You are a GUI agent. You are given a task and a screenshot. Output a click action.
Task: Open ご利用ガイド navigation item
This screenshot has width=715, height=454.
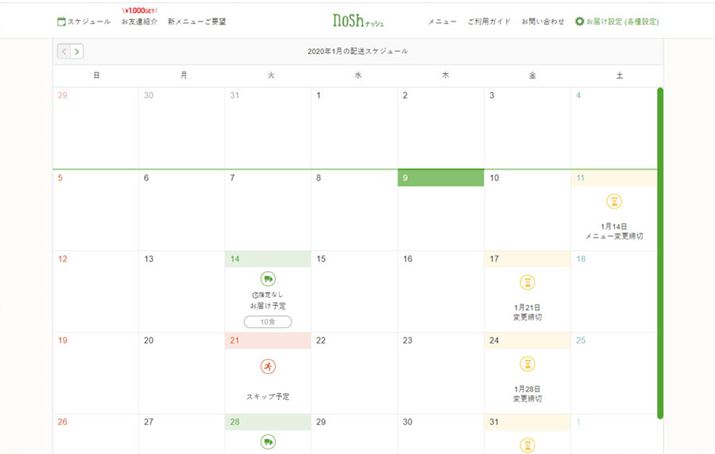click(489, 21)
